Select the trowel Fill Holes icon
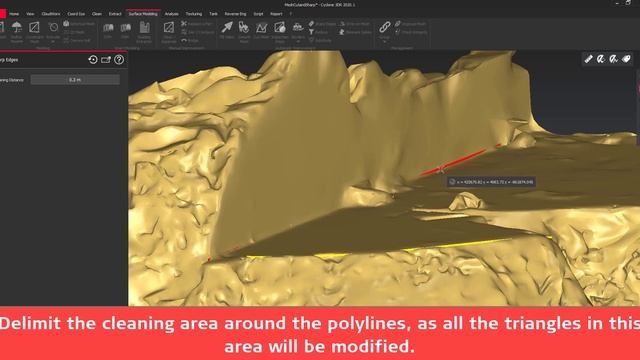640x360 pixels. 227,27
